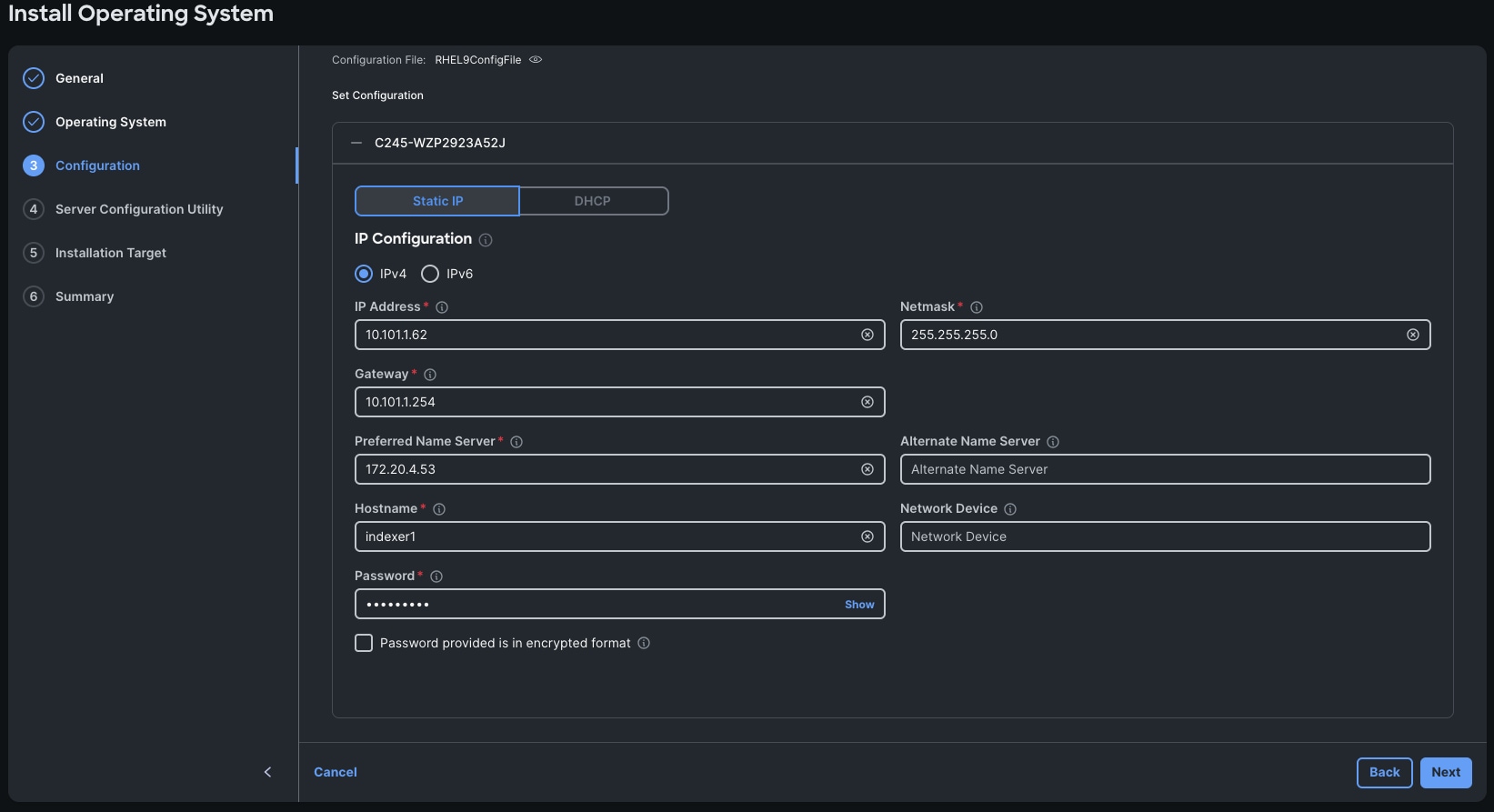
Task: Click the Network Device input field
Action: point(1165,536)
